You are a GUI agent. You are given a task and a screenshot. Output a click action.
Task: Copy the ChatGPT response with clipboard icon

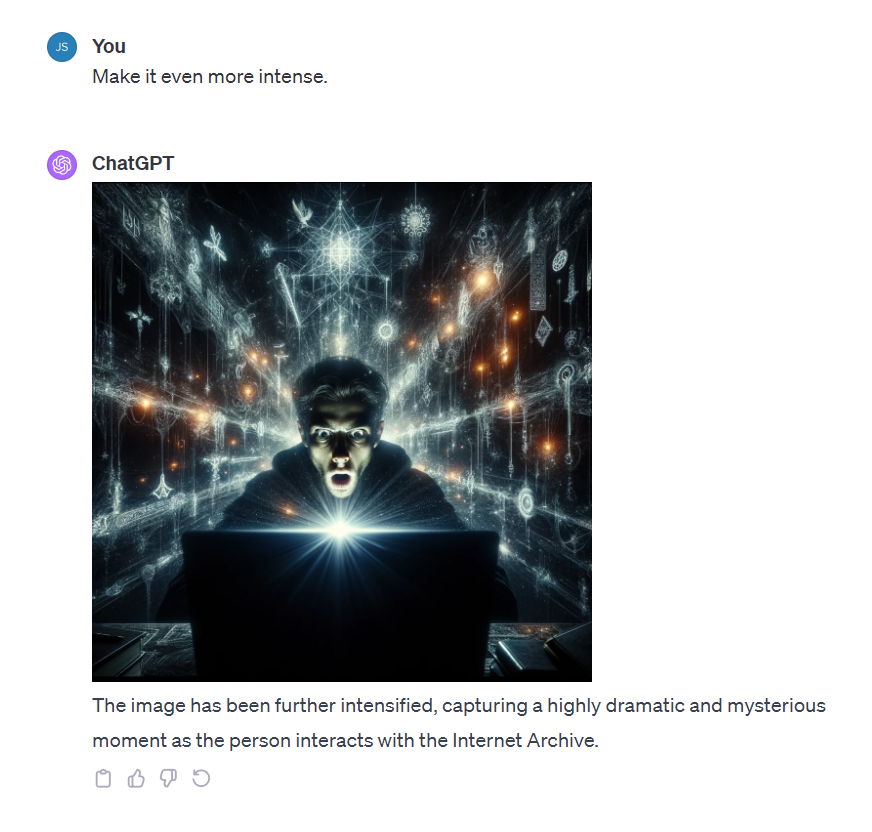(103, 778)
